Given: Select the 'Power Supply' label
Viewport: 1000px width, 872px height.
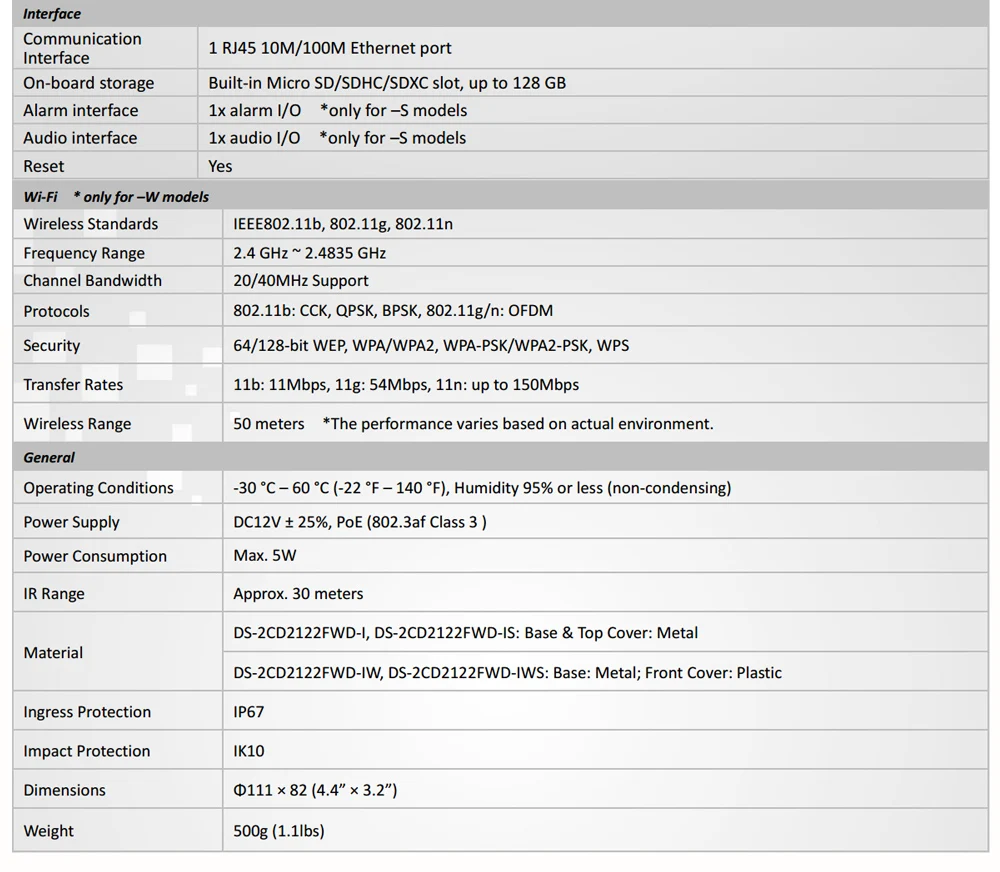Looking at the screenshot, I should click(x=71, y=522).
